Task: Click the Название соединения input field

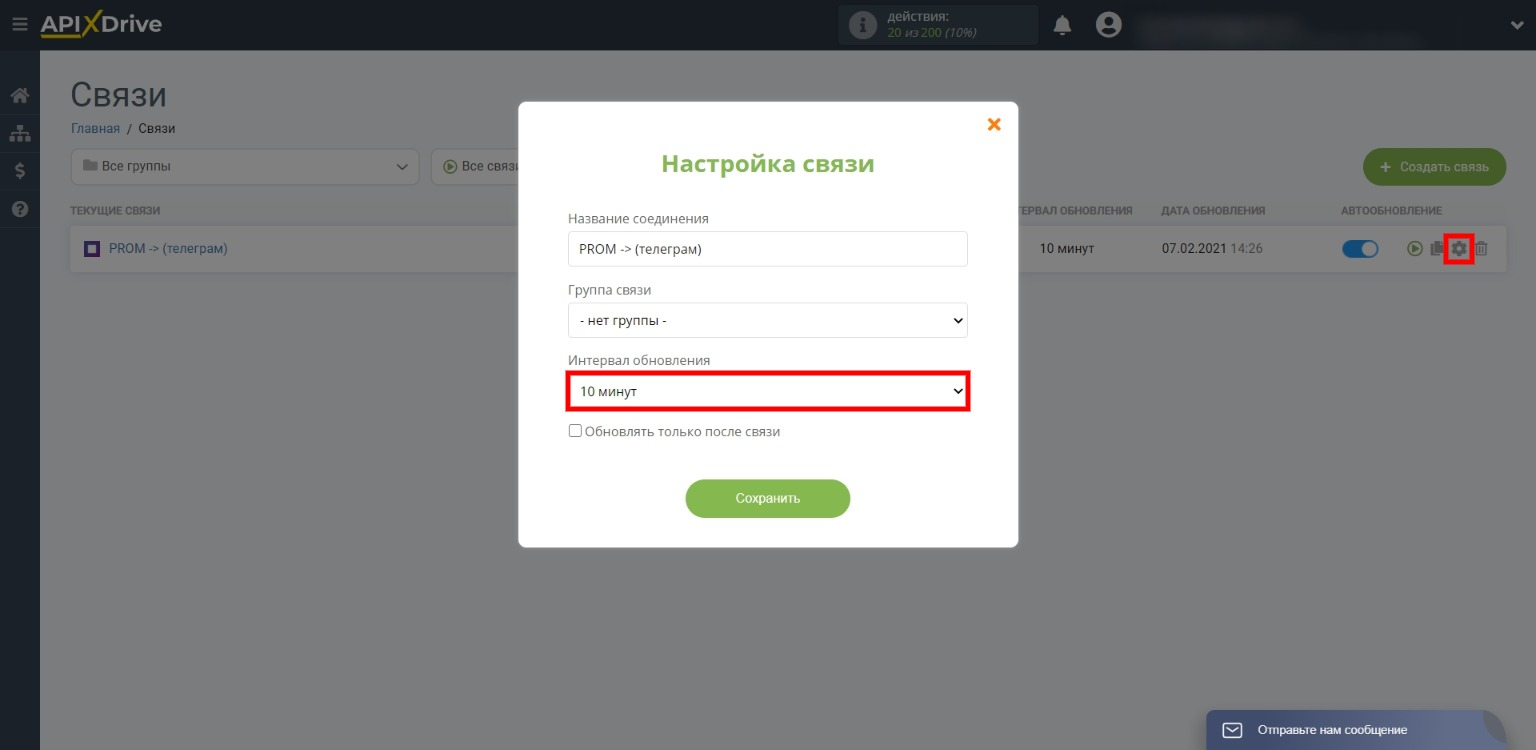Action: (768, 249)
